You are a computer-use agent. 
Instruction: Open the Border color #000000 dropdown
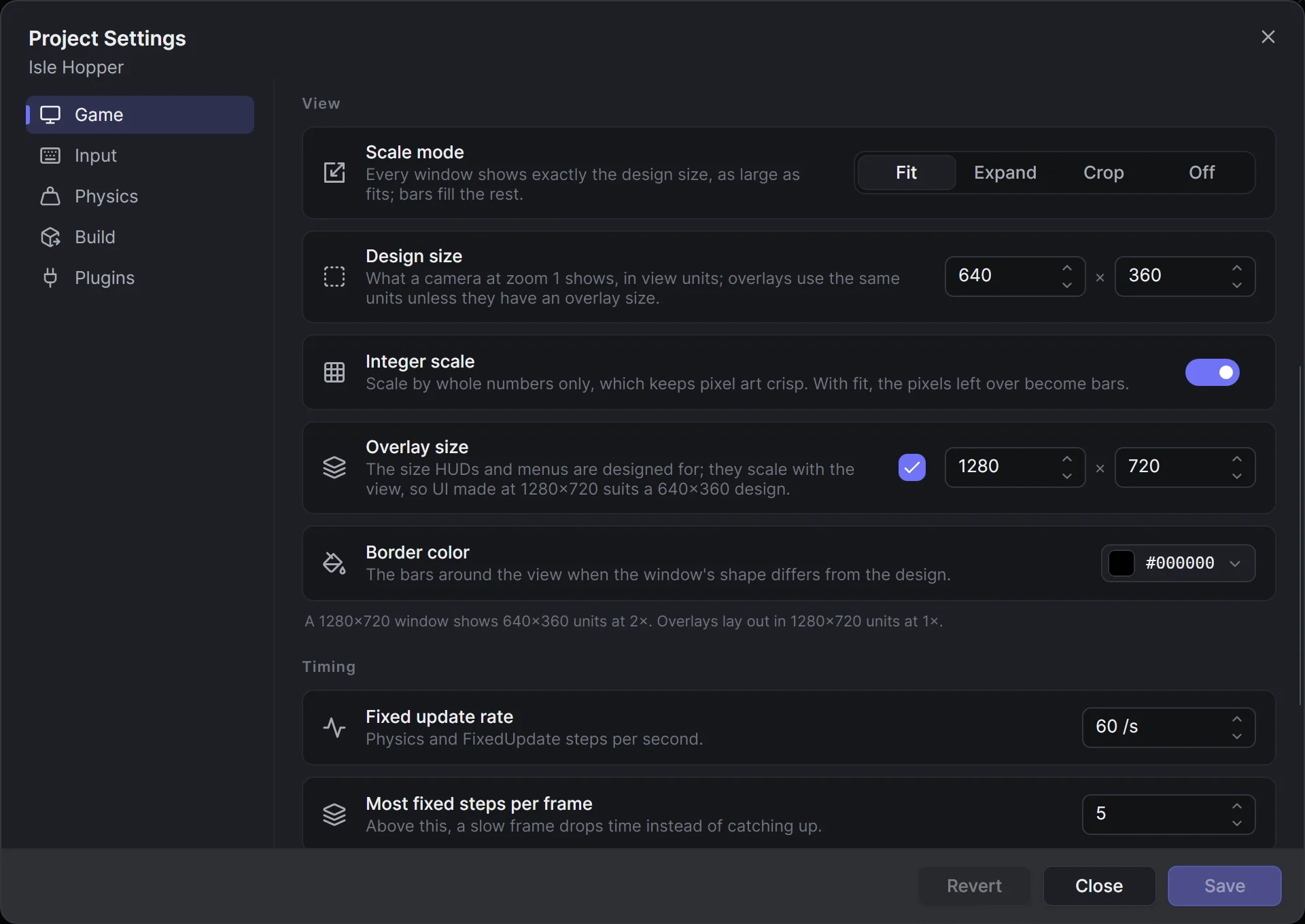point(1179,563)
